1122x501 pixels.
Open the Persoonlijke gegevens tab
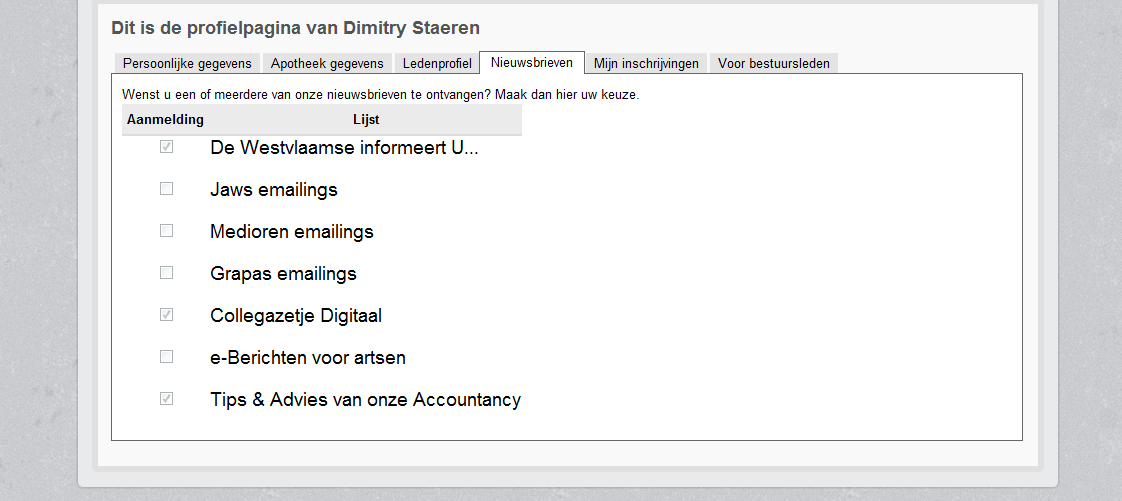(187, 63)
